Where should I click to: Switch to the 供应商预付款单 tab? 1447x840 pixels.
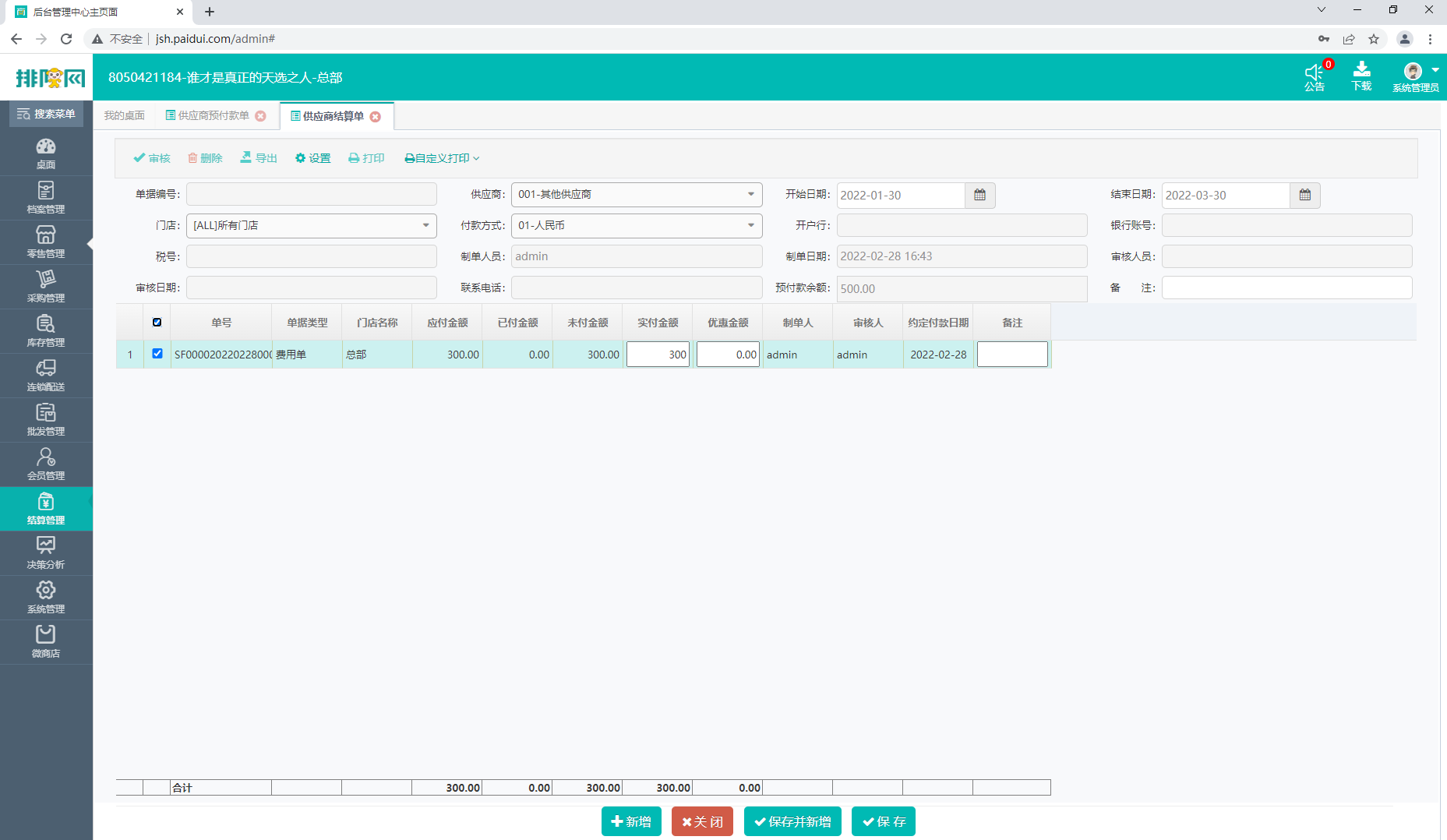214,115
